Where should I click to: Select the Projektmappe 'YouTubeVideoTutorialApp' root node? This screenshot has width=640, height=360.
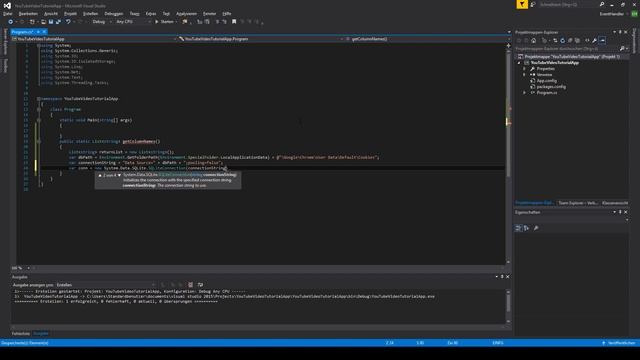point(571,57)
